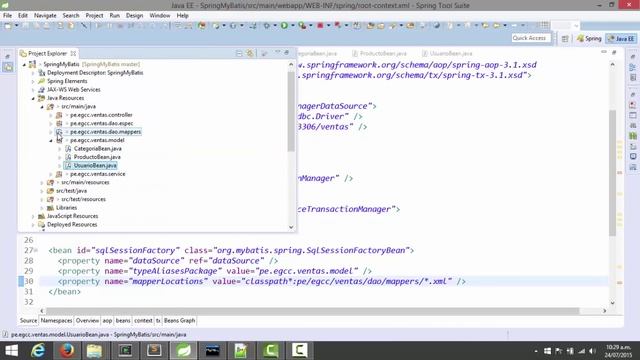
Task: Open the Help menu
Action: (x=182, y=15)
